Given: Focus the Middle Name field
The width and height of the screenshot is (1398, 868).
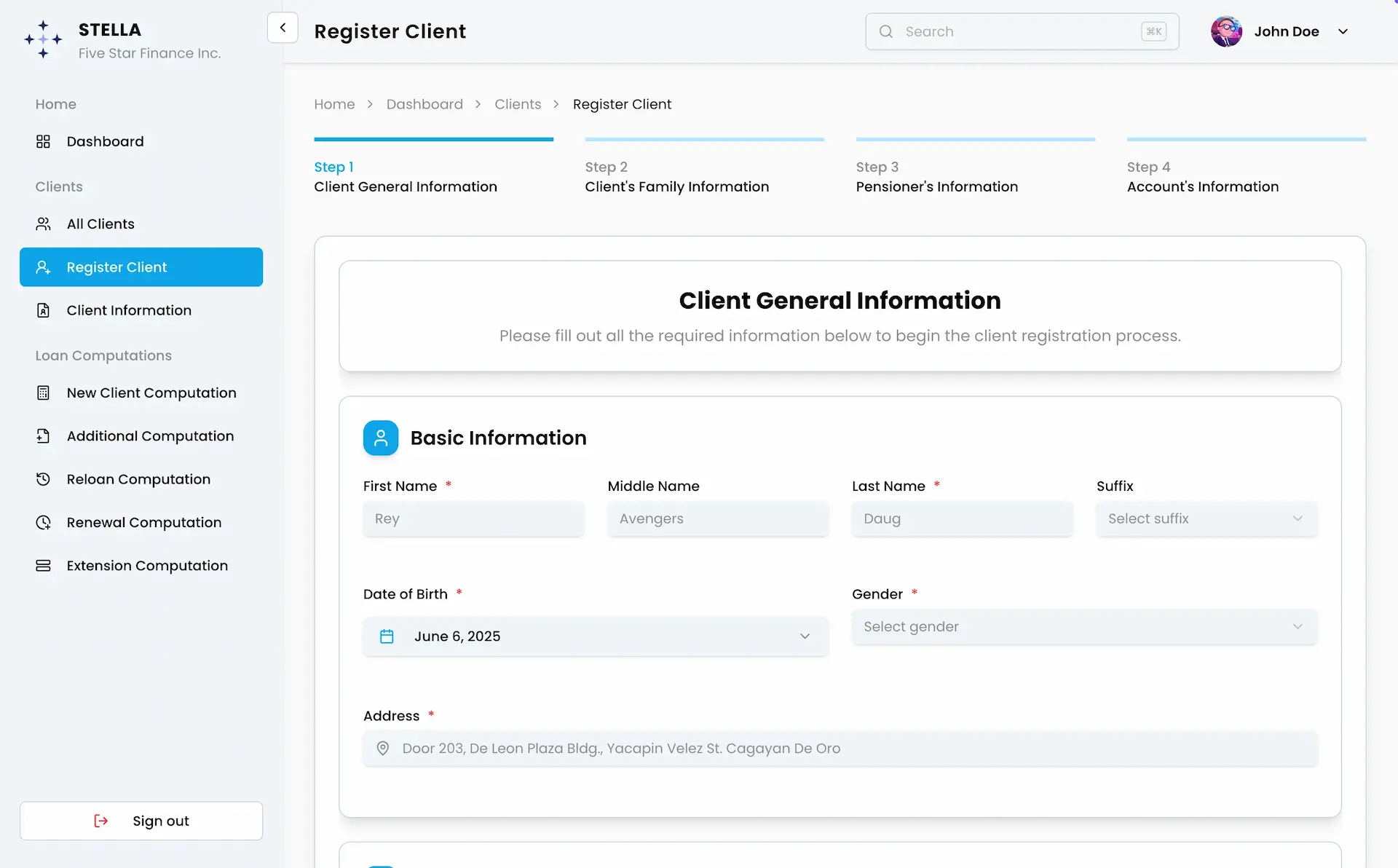Looking at the screenshot, I should click(718, 518).
